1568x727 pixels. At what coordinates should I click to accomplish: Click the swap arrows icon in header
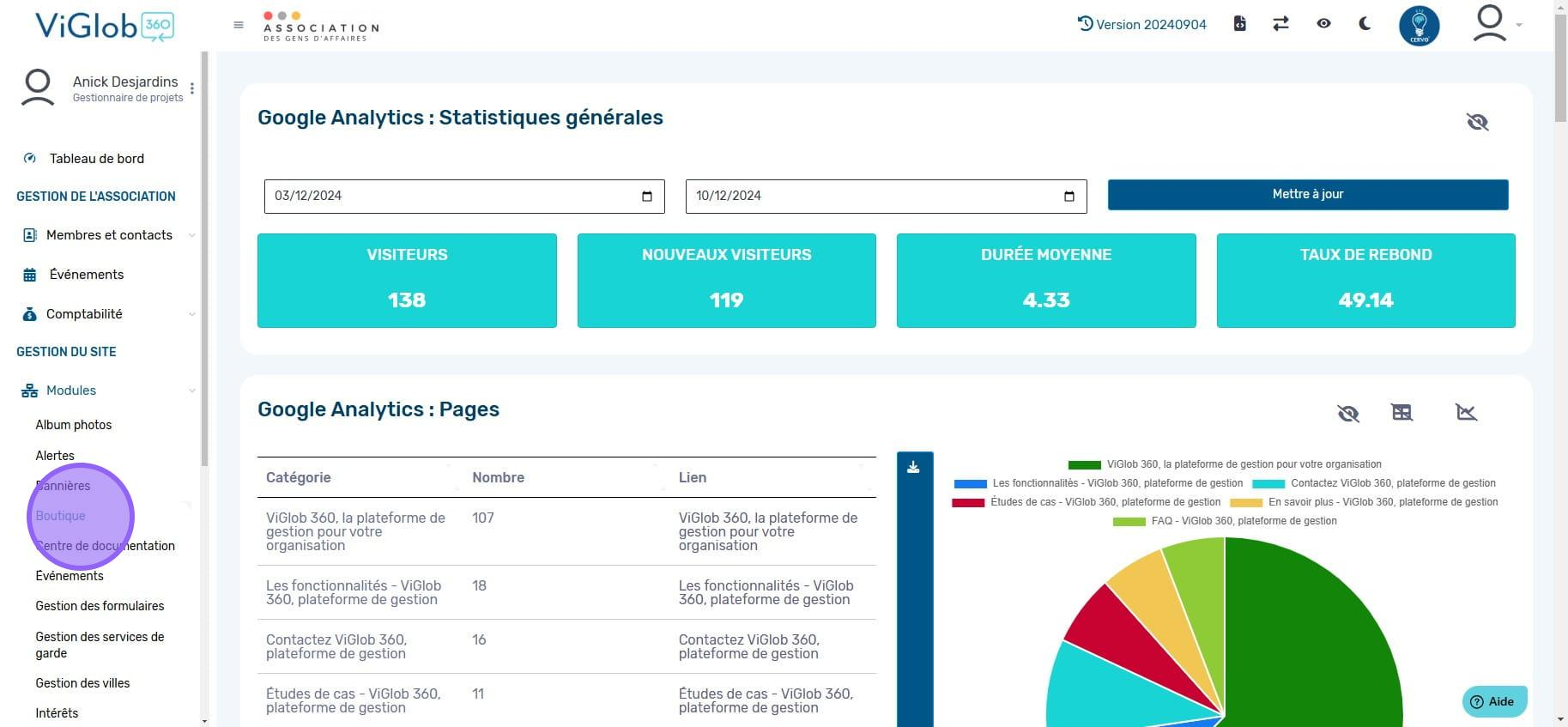tap(1280, 24)
